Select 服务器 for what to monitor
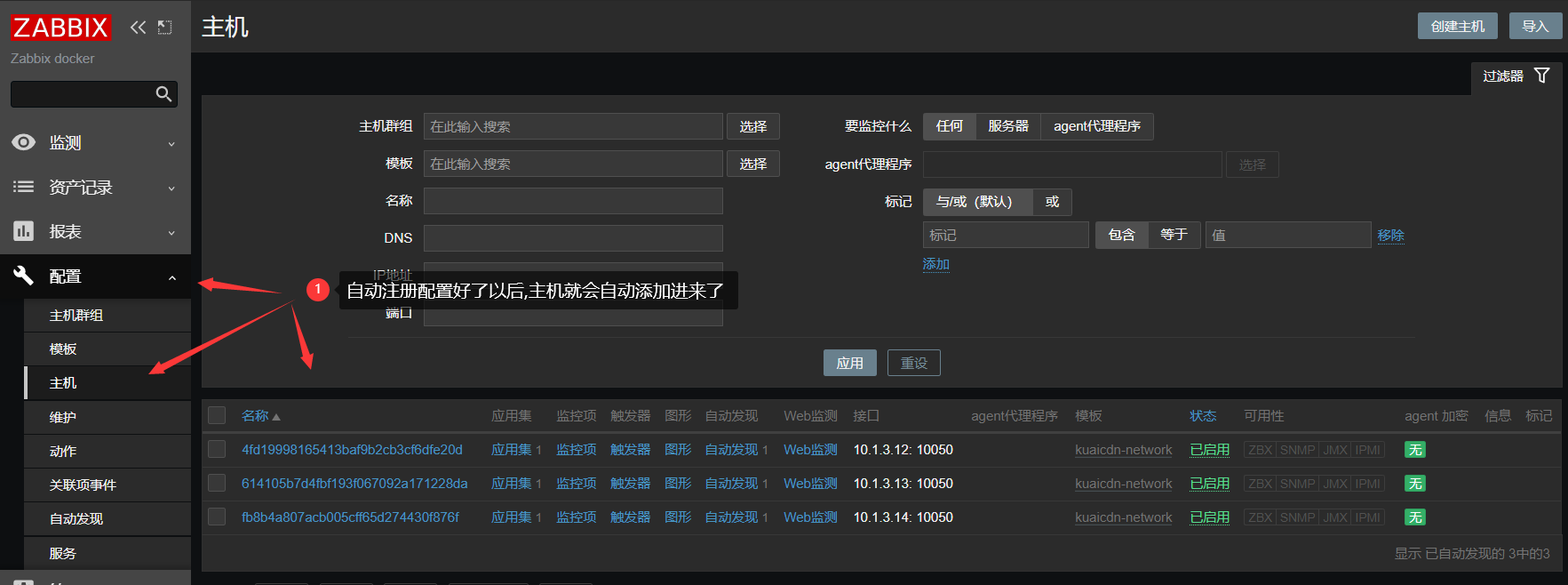Image resolution: width=1568 pixels, height=585 pixels. (x=1008, y=126)
